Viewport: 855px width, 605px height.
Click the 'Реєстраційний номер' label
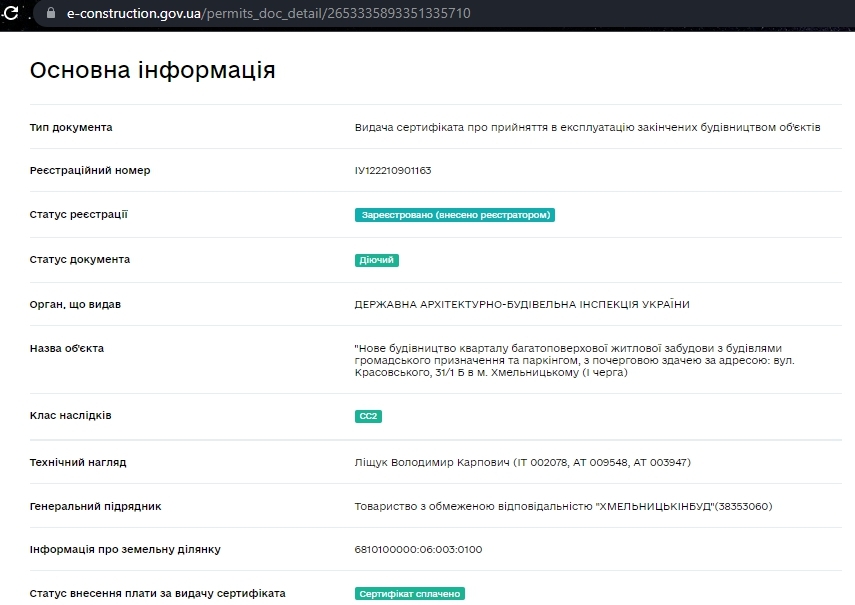[90, 171]
